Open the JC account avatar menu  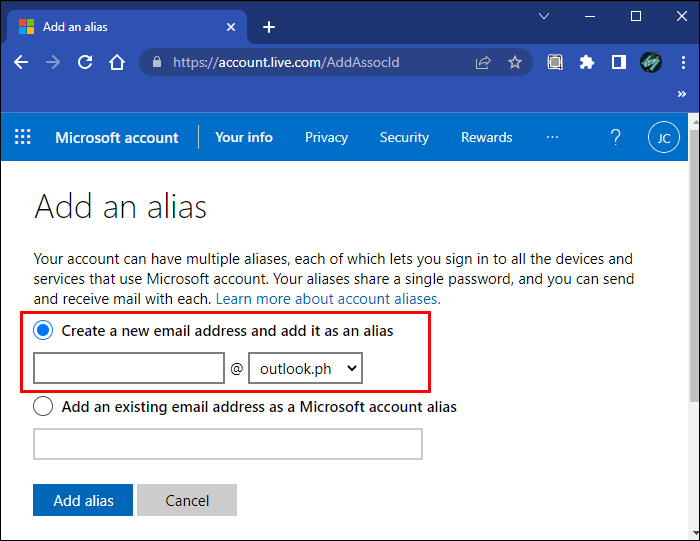663,137
